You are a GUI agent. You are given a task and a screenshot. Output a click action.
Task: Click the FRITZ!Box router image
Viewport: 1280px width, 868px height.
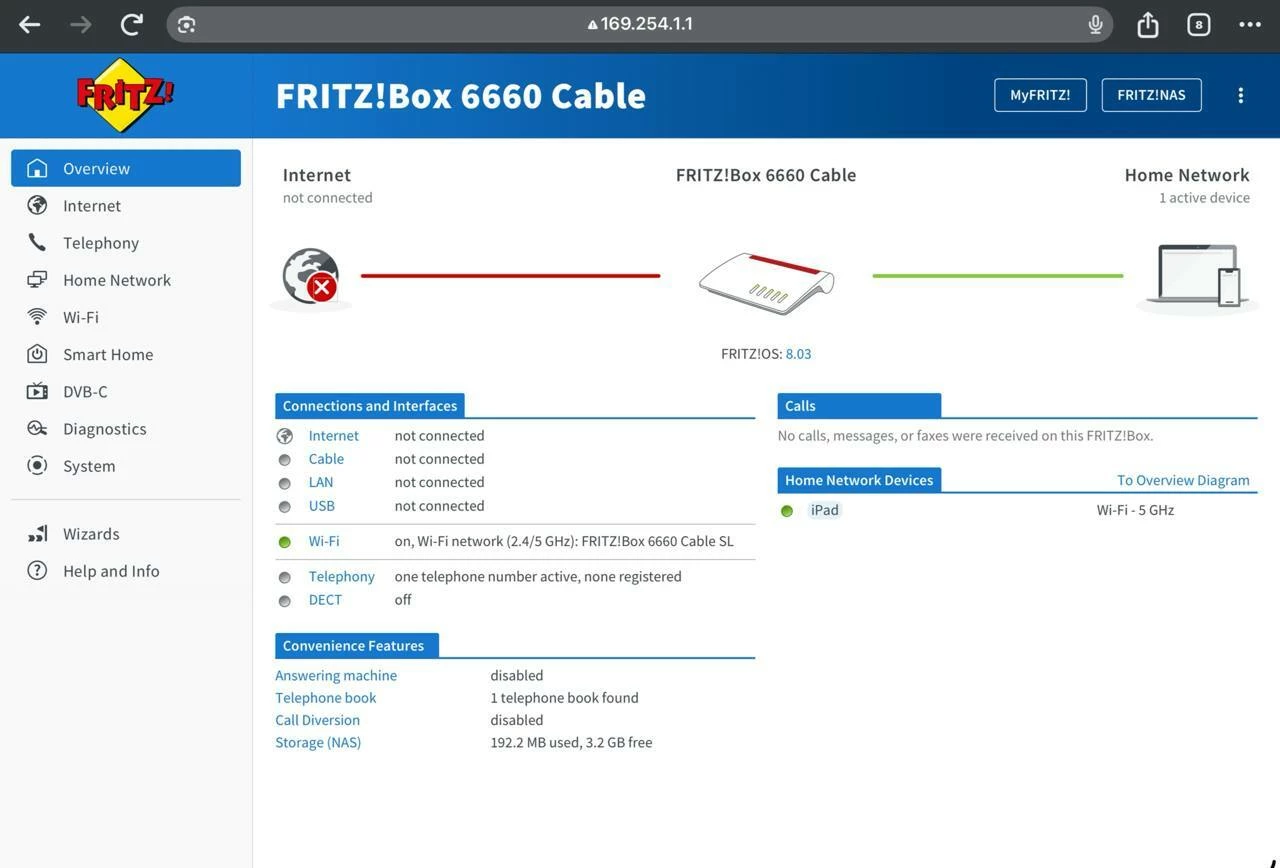(x=766, y=283)
